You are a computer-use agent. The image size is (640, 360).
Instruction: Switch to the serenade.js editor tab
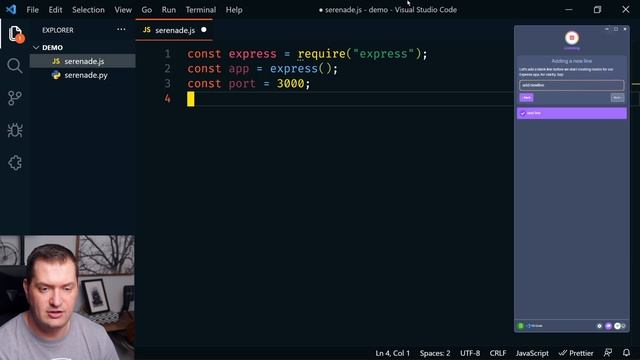174,30
